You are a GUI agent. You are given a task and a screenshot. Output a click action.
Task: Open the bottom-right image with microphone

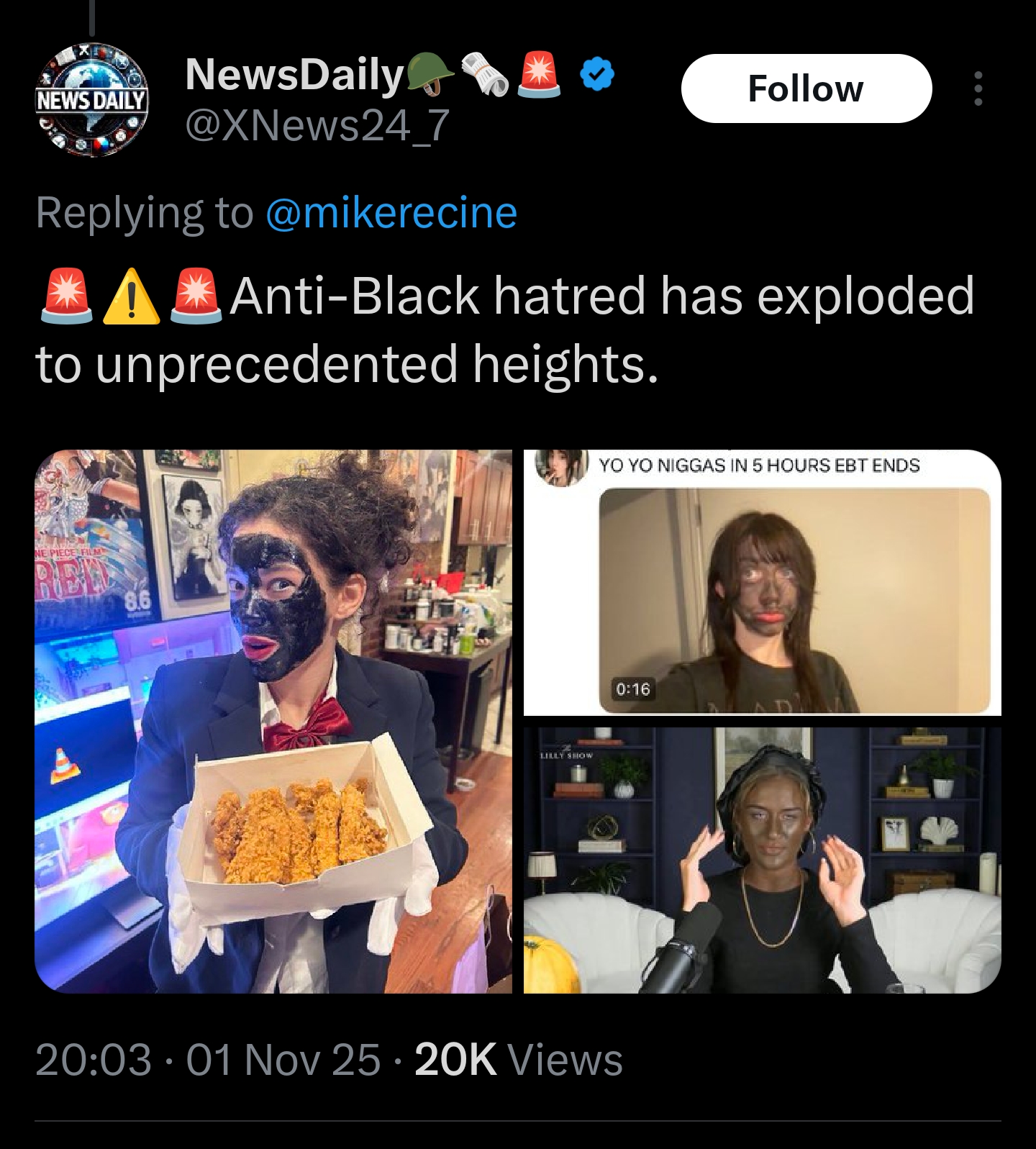(x=762, y=860)
